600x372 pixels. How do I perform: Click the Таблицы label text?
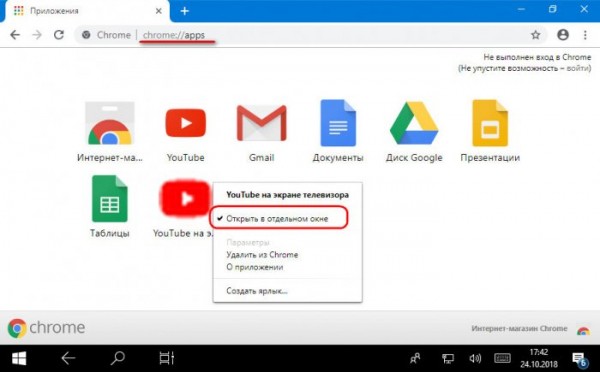109,233
